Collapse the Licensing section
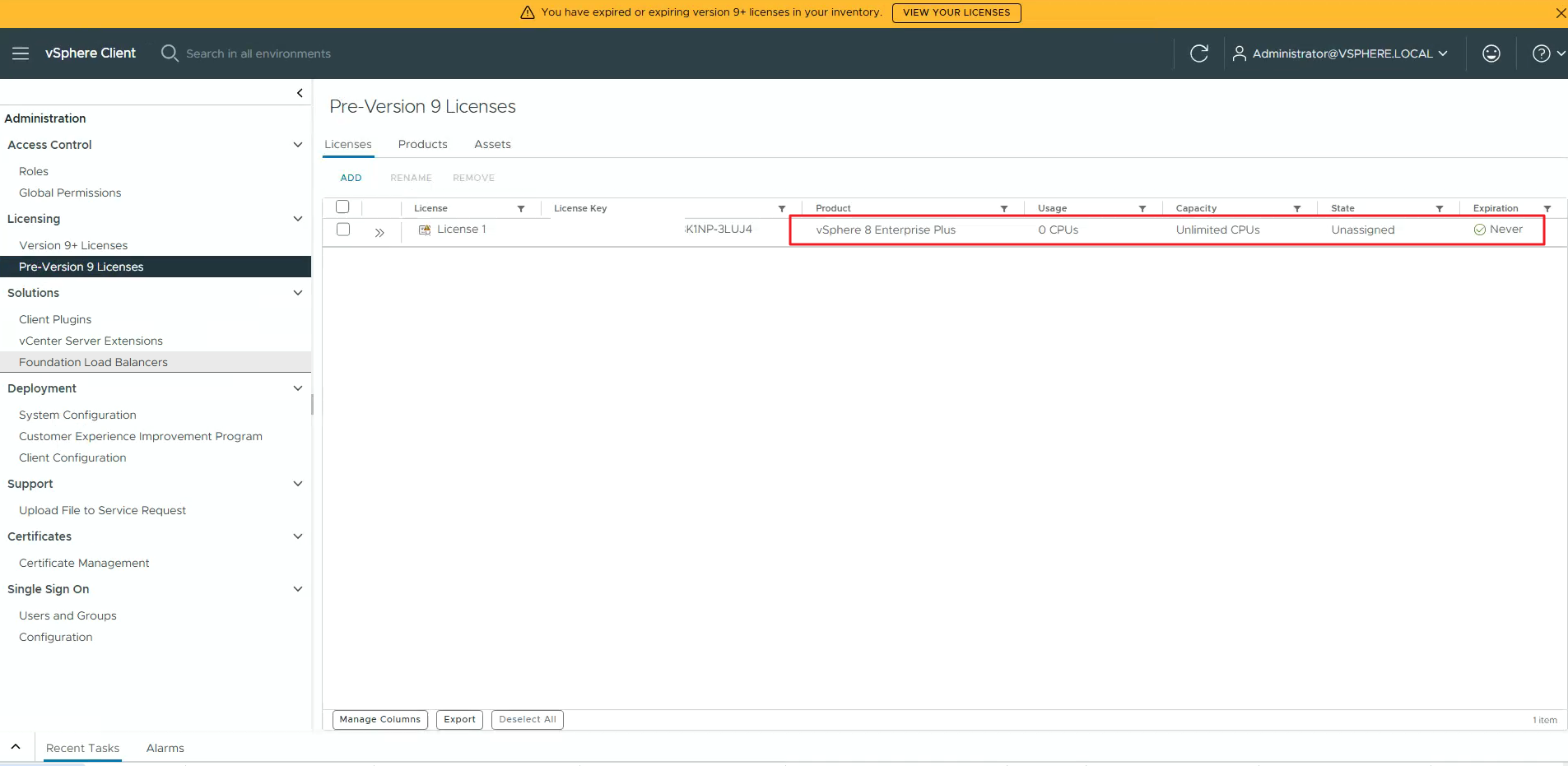Image resolution: width=1568 pixels, height=766 pixels. (298, 219)
